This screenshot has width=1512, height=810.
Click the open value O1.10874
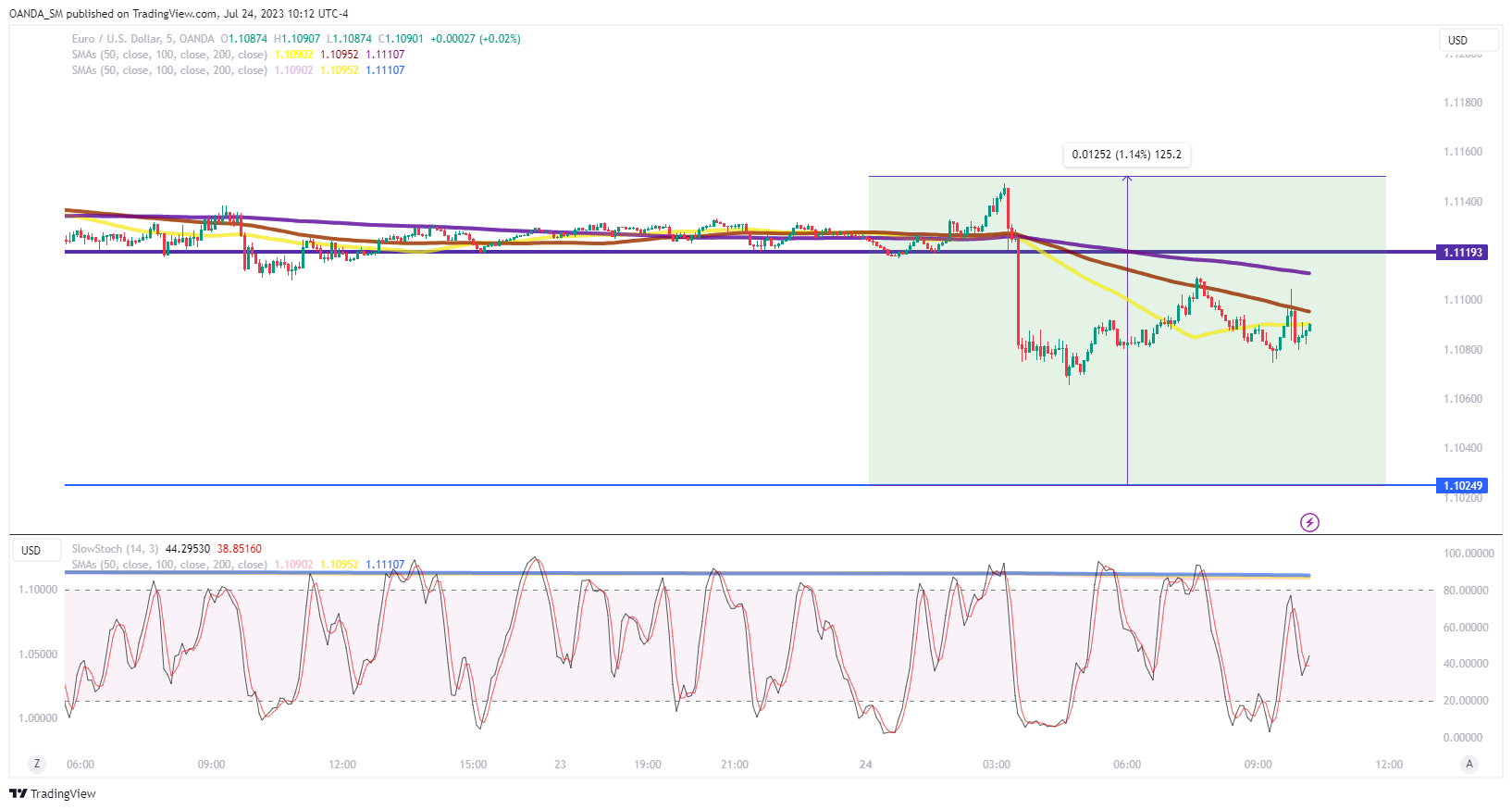pyautogui.click(x=243, y=39)
